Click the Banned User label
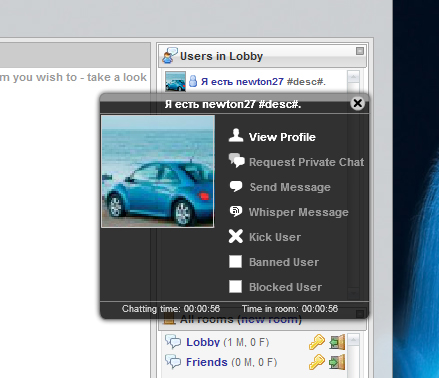The width and height of the screenshot is (439, 378). 284,262
